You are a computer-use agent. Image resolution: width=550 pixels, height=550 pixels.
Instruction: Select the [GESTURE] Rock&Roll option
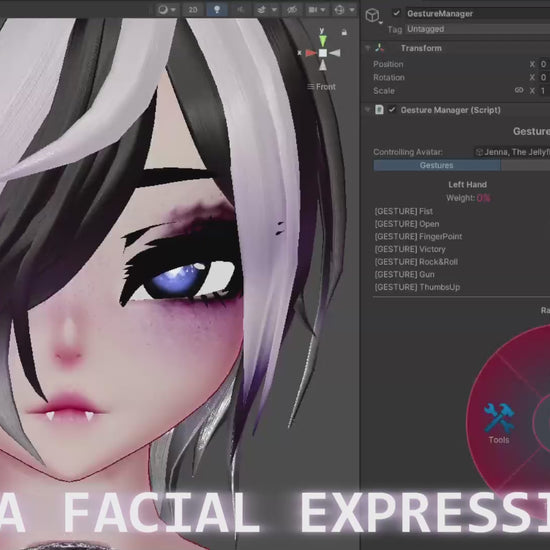[416, 262]
